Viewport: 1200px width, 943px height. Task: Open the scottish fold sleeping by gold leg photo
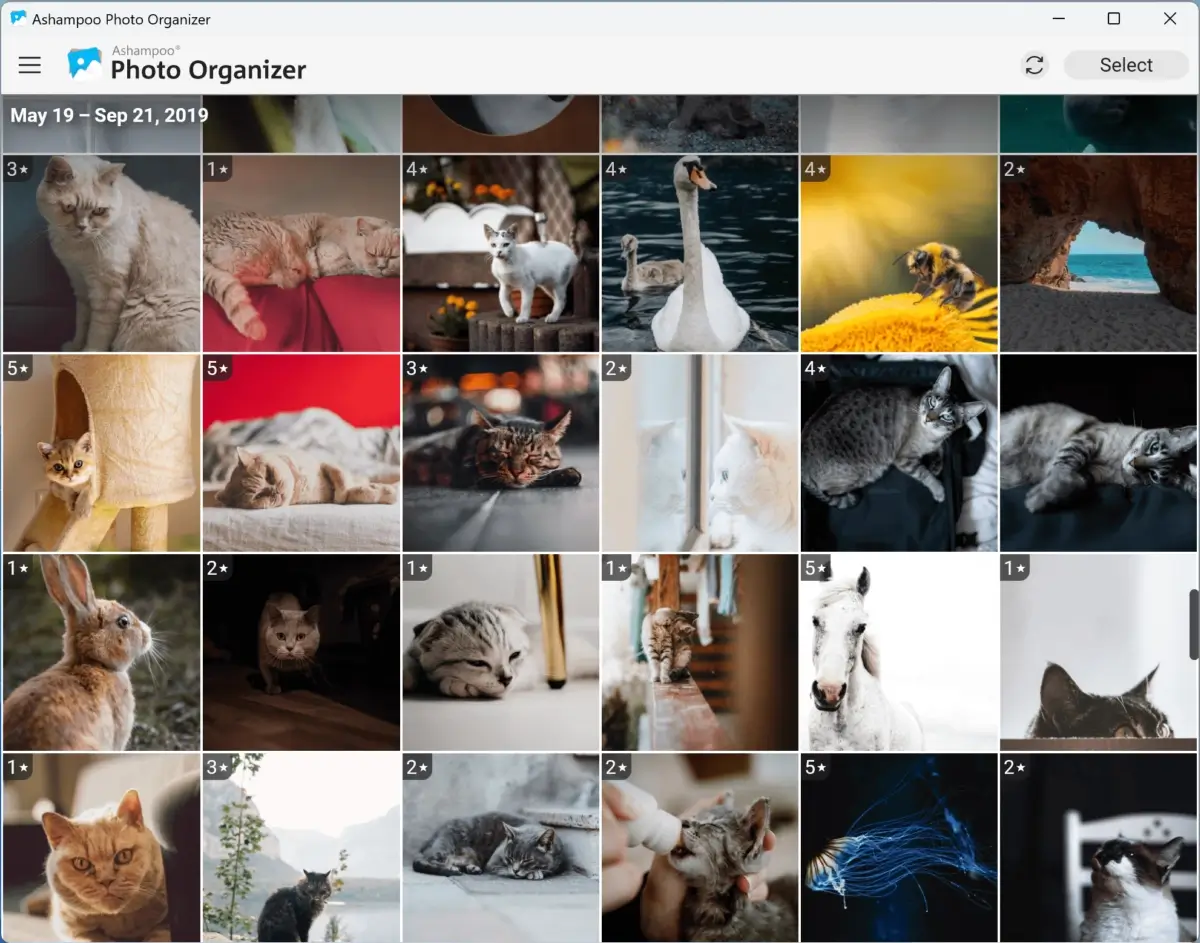(500, 652)
